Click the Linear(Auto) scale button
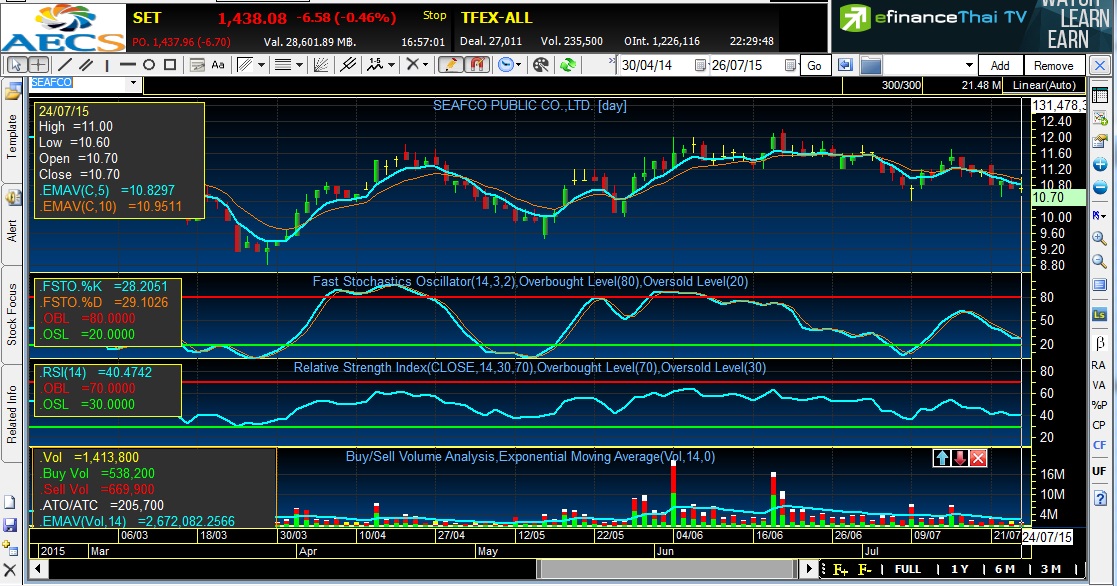 [x=1044, y=85]
